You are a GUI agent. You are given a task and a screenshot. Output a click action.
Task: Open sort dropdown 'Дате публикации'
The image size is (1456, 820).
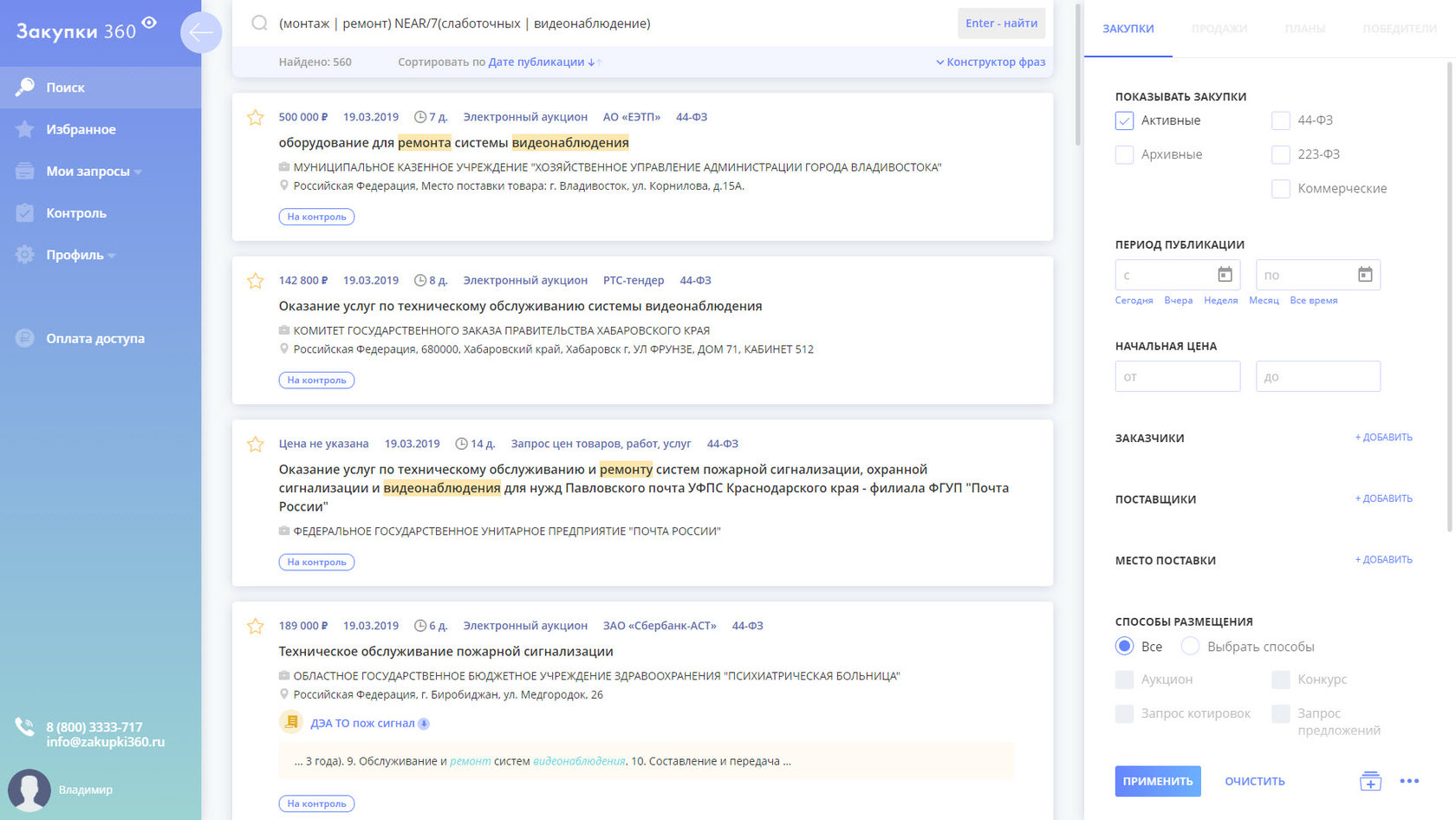pos(536,62)
